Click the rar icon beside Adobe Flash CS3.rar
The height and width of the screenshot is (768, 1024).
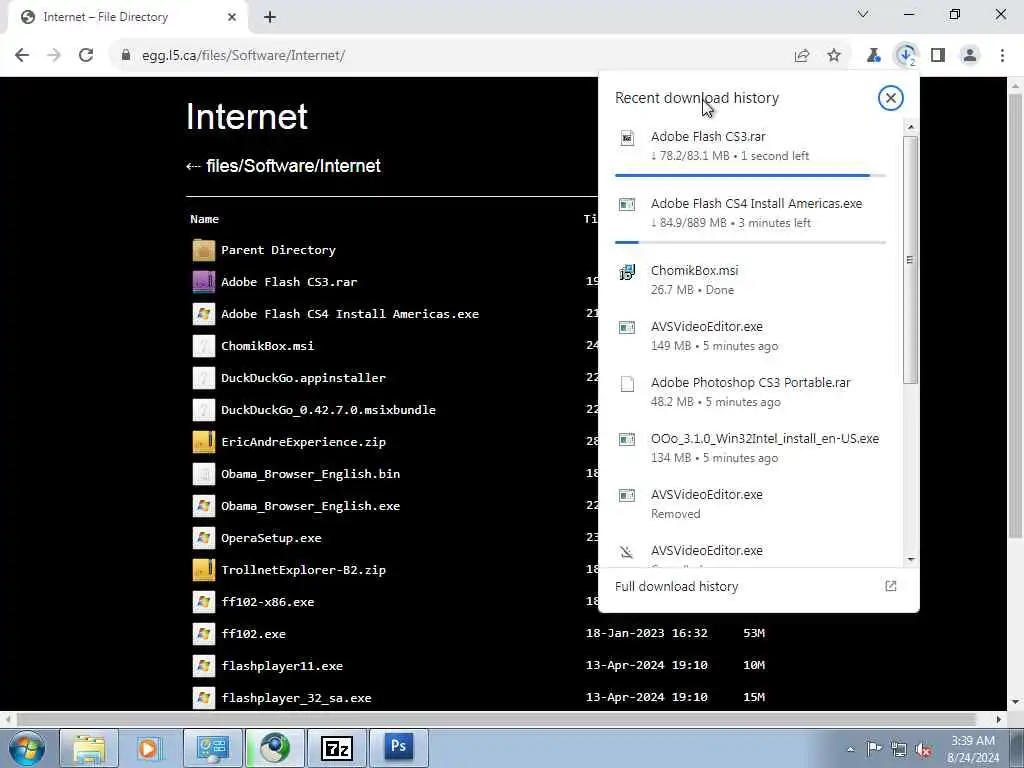[x=204, y=282]
